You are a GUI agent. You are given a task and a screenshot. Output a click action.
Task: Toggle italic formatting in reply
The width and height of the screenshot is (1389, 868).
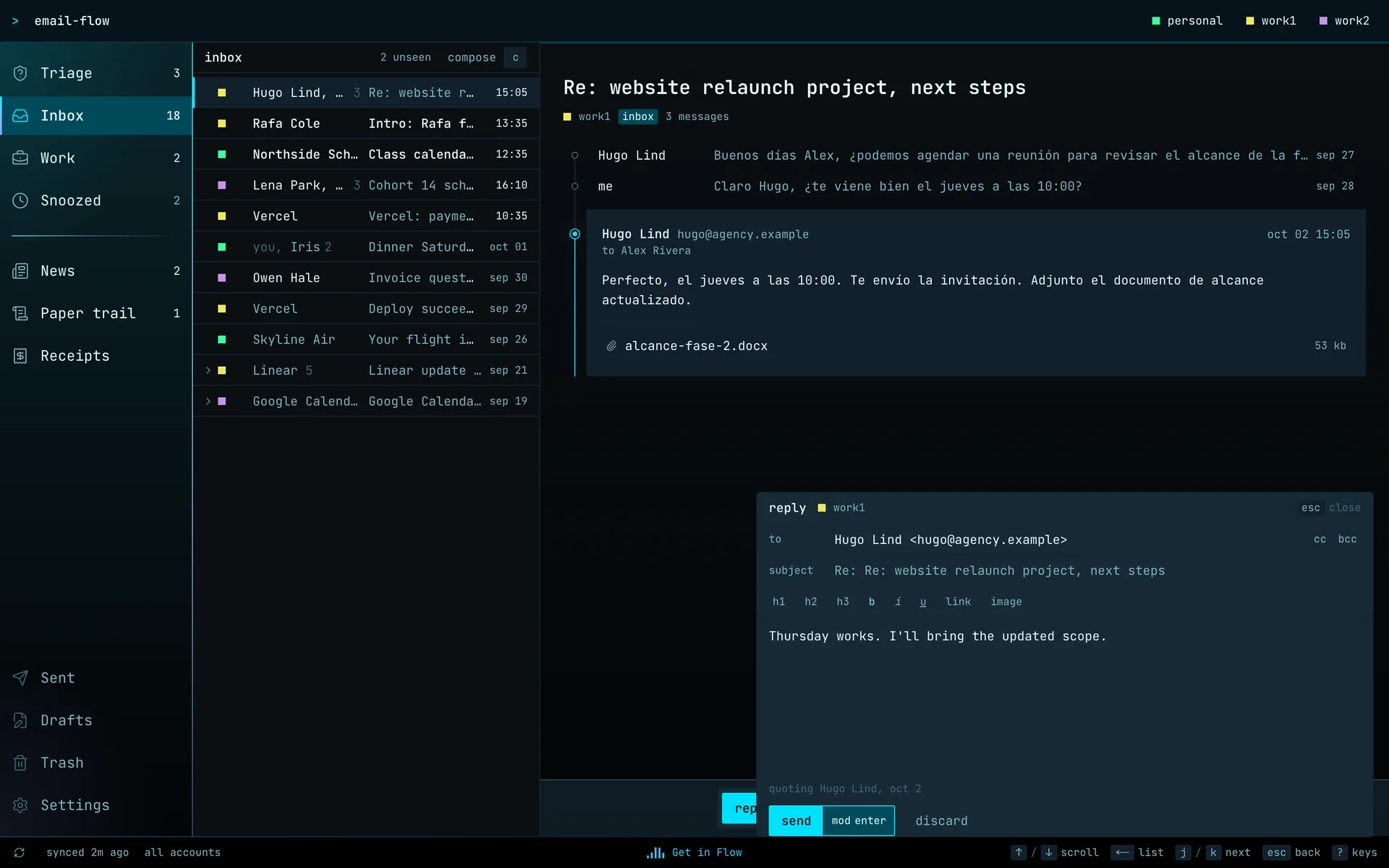coord(898,602)
